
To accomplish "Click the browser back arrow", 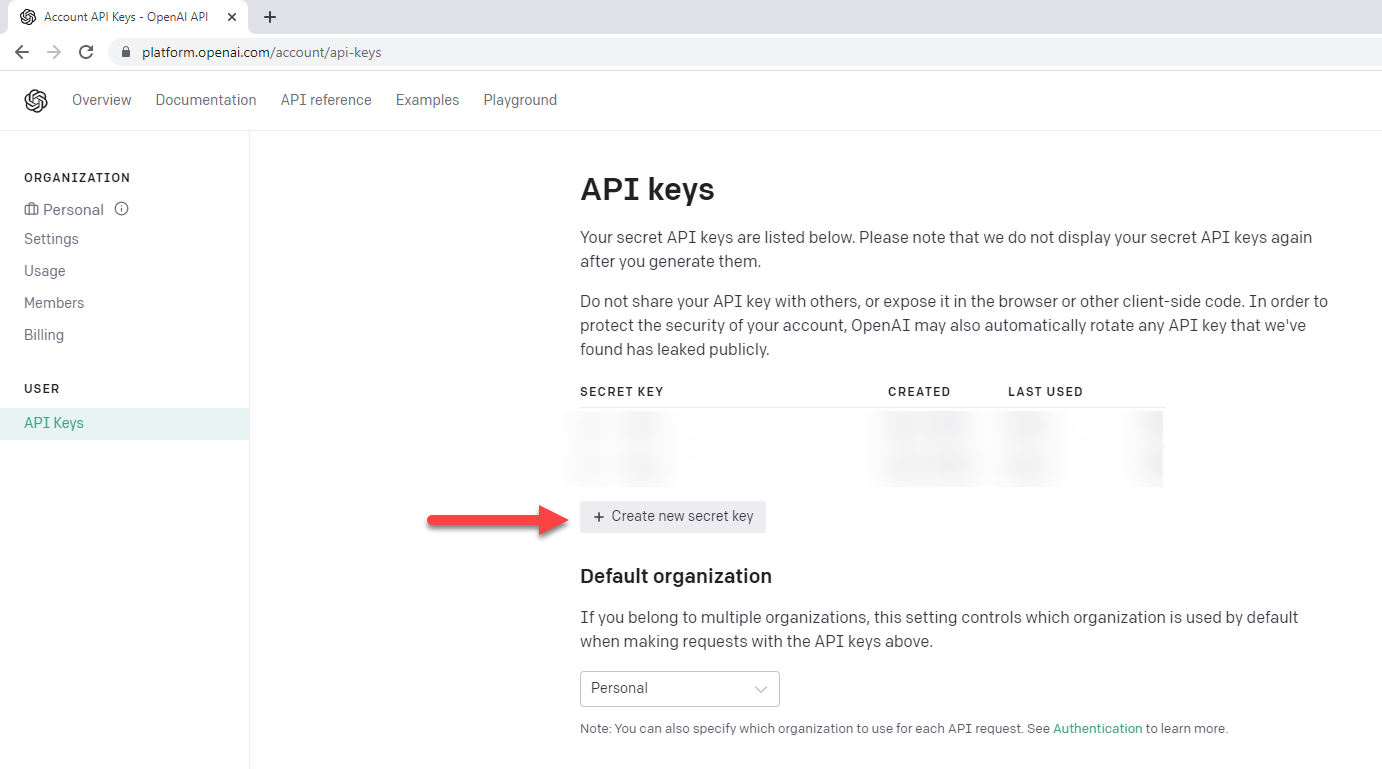I will tap(22, 52).
